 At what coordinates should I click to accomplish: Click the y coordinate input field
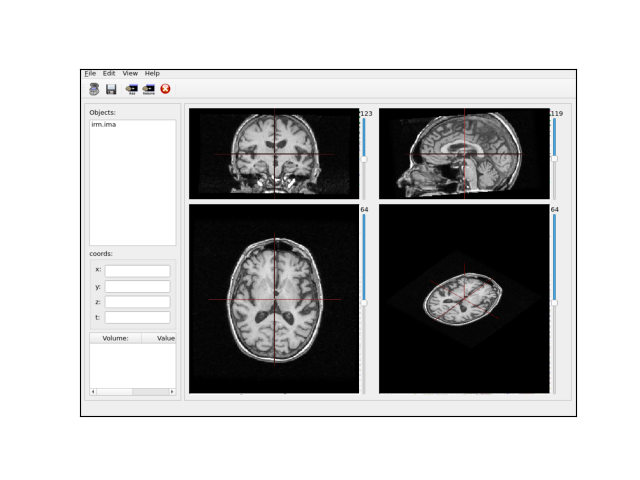coord(138,287)
